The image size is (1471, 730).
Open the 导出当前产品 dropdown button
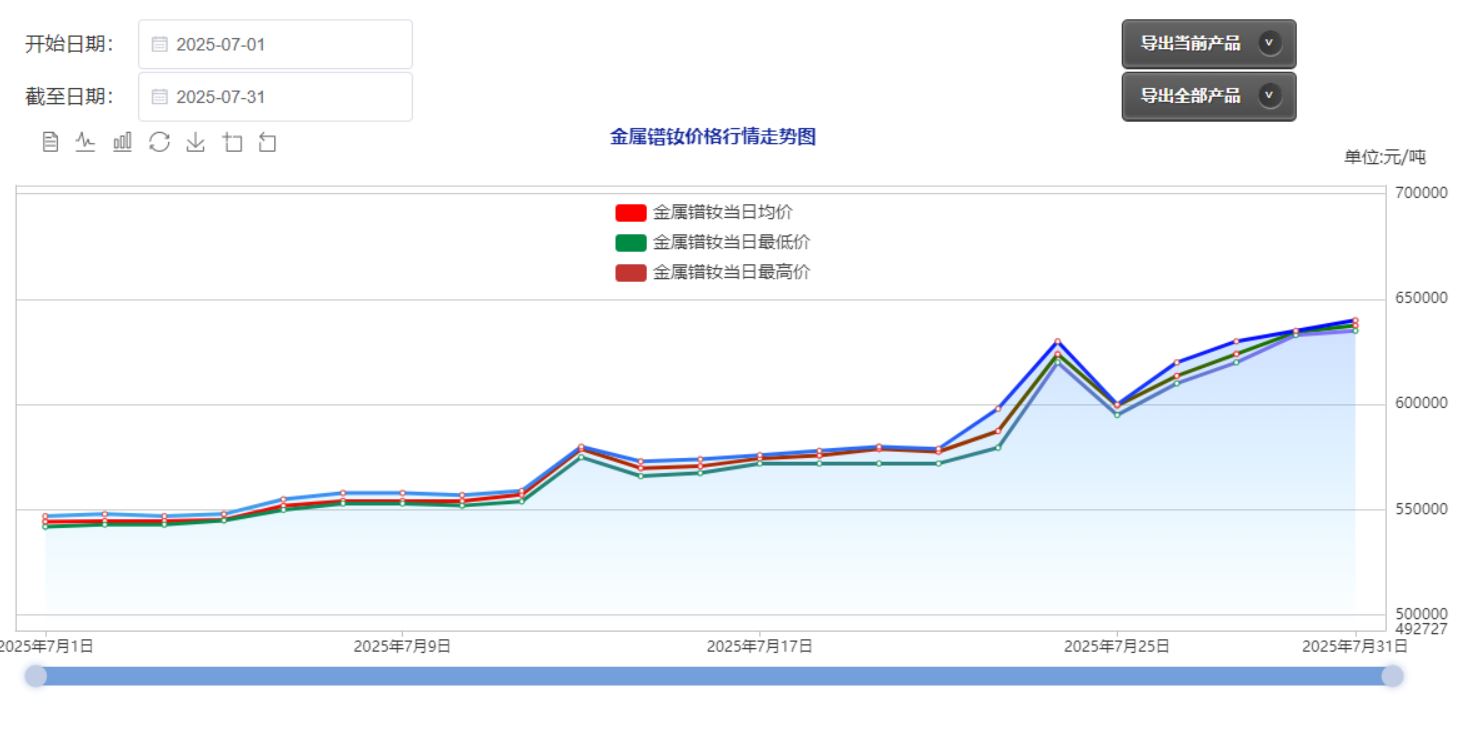(x=1209, y=44)
